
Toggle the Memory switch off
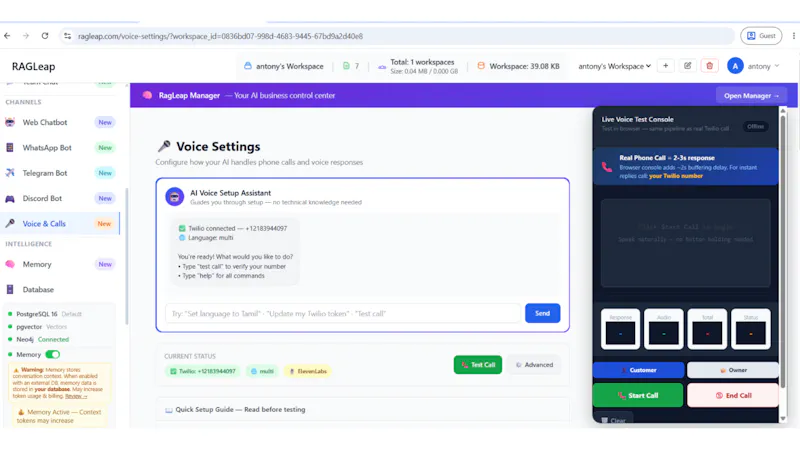(x=53, y=354)
